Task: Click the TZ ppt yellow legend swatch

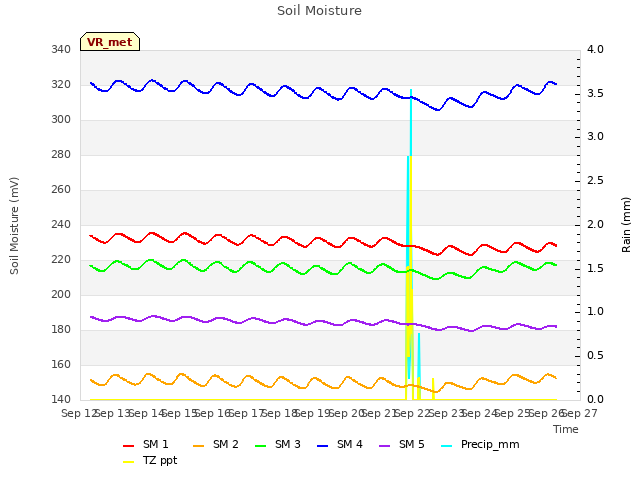Action: point(129,462)
